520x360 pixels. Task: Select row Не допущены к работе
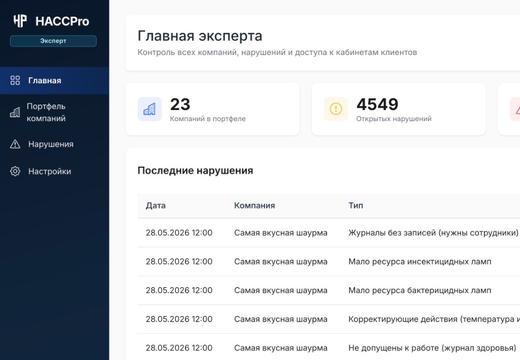pyautogui.click(x=329, y=348)
